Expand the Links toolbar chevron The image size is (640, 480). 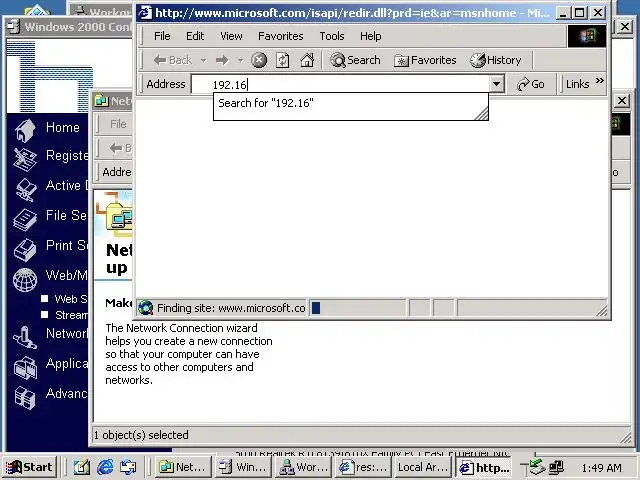(599, 80)
